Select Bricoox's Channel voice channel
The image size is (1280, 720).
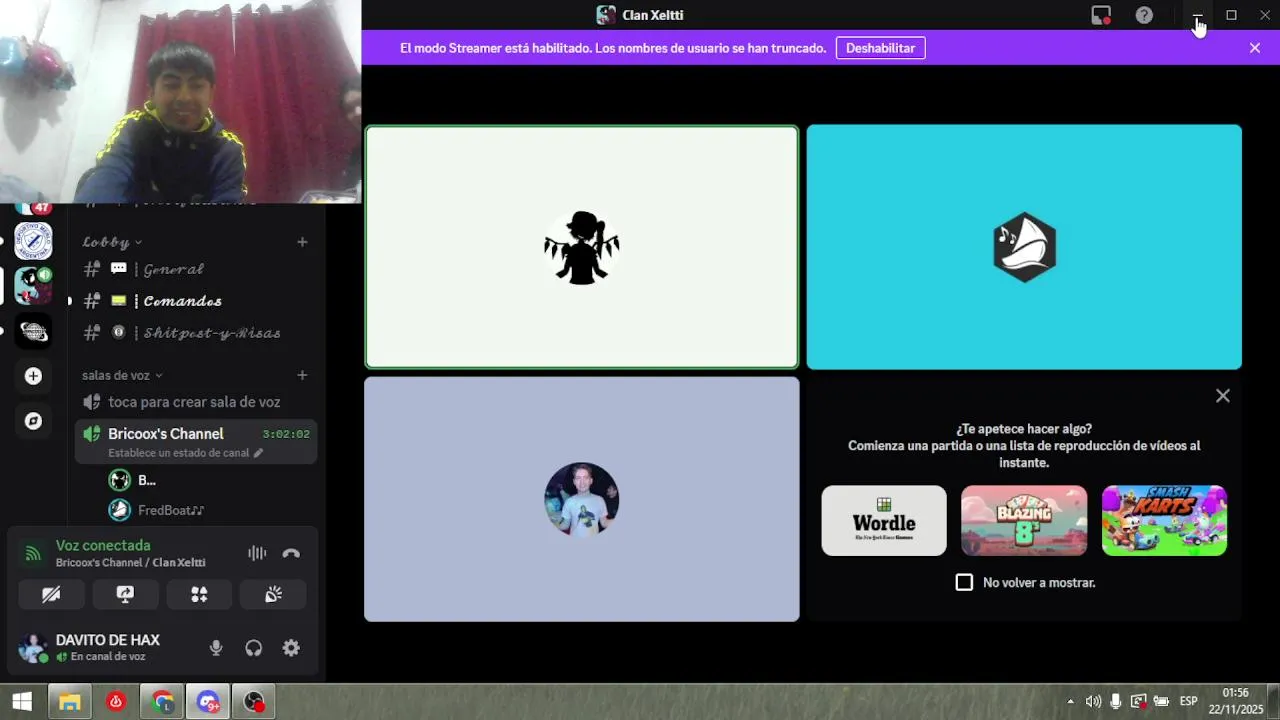click(196, 441)
